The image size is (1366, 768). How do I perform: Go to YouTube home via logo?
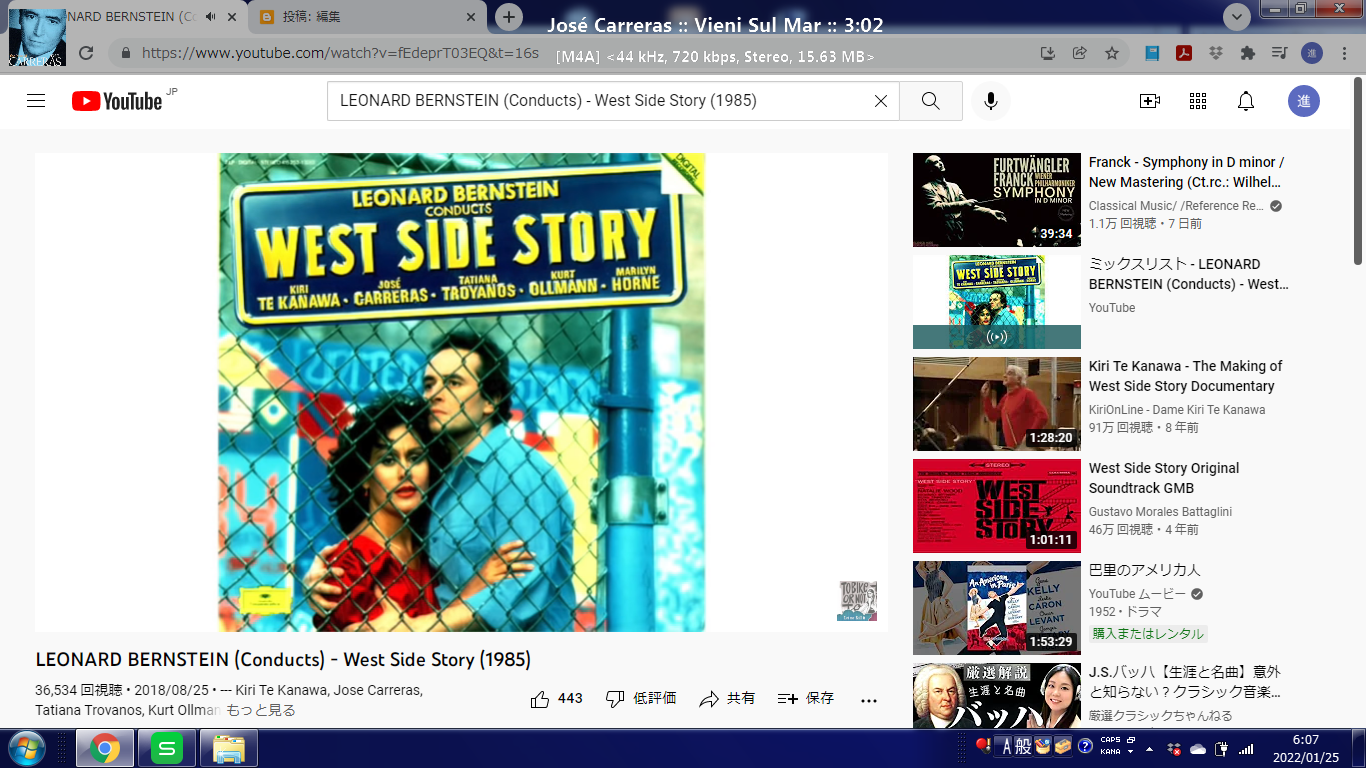[x=116, y=101]
